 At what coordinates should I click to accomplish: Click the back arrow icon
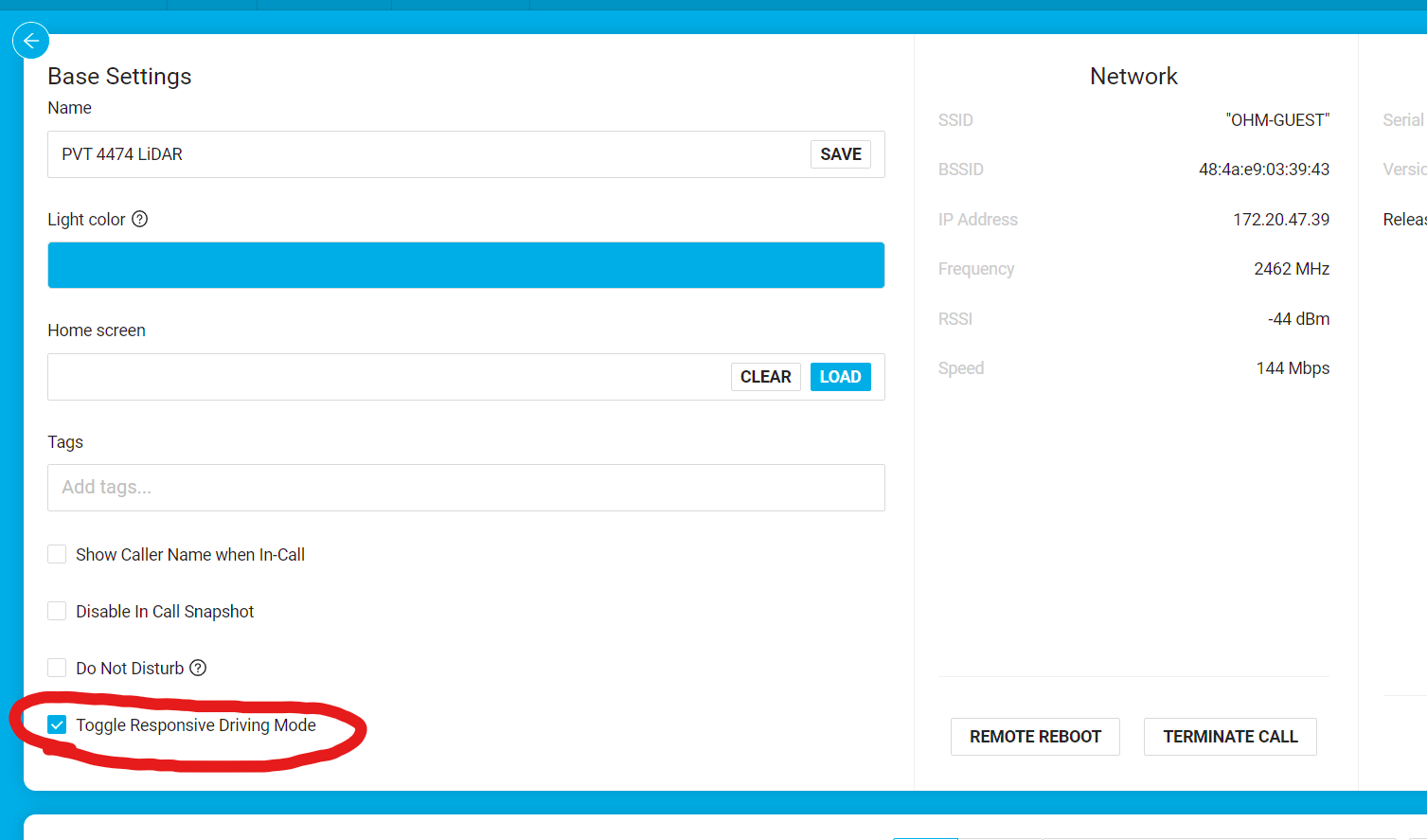click(30, 41)
